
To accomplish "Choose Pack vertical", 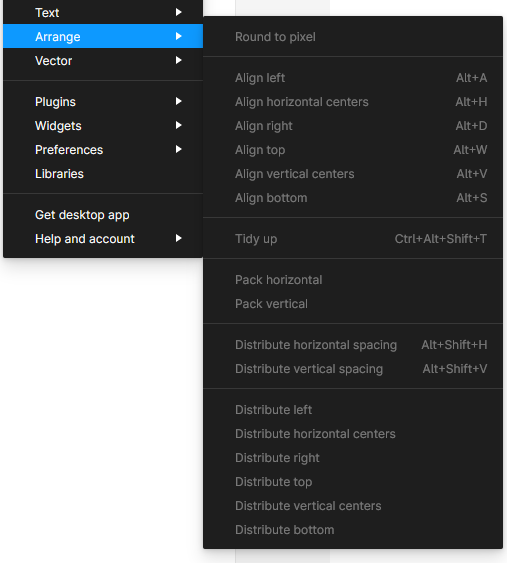I will tap(353, 304).
